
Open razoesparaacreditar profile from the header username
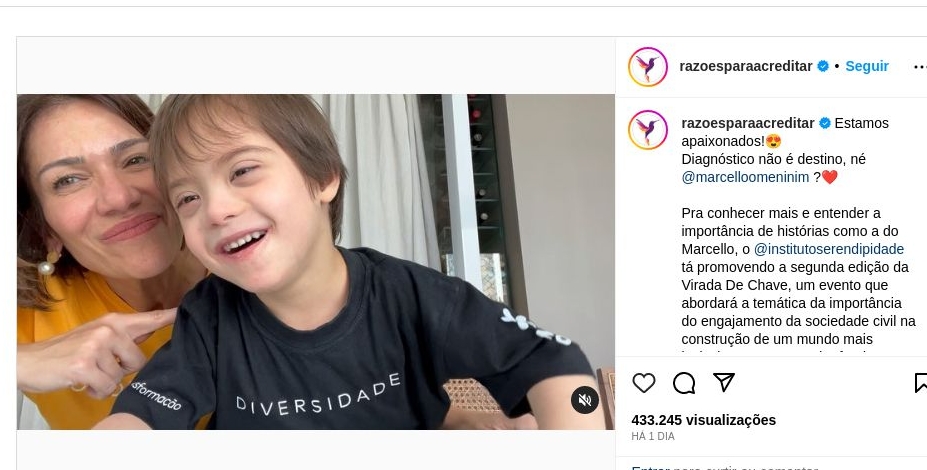point(746,66)
